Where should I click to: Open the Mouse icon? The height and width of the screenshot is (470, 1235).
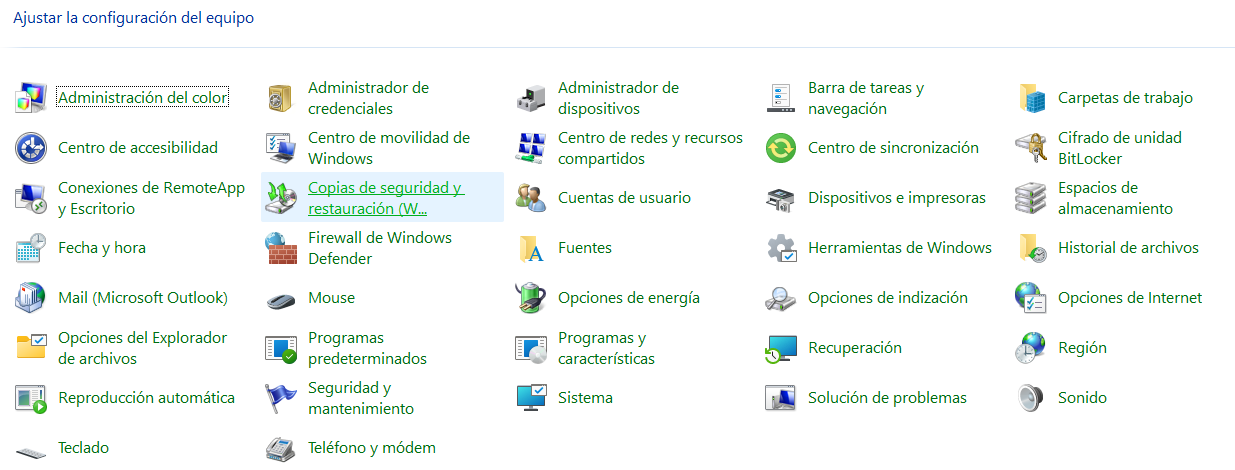point(281,298)
